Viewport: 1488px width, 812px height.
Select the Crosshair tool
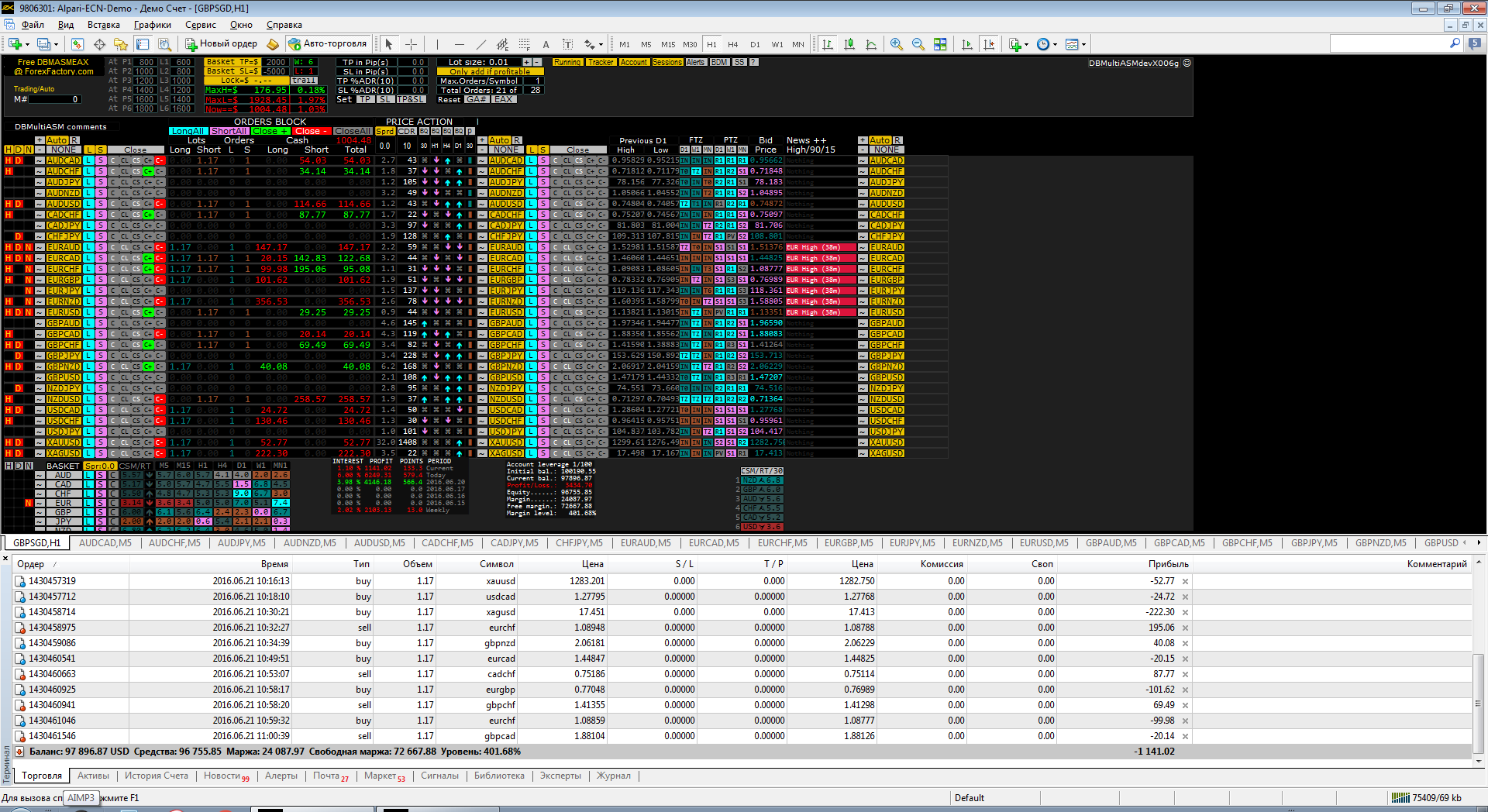click(x=411, y=44)
